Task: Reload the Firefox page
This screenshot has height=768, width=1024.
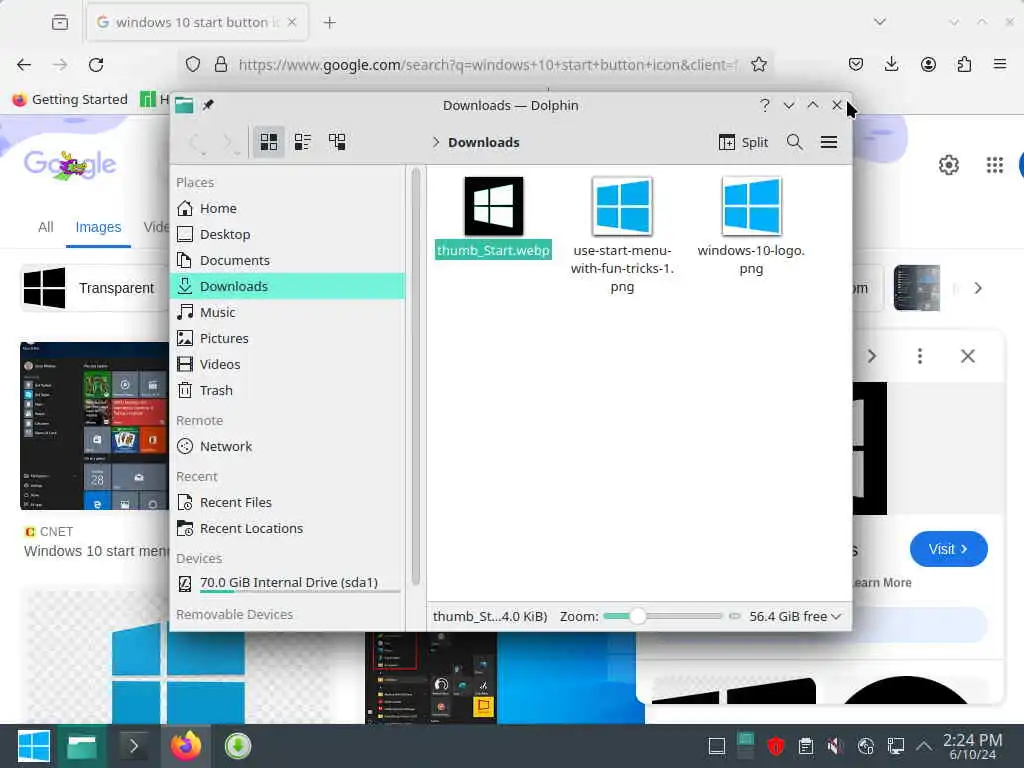Action: 96,65
